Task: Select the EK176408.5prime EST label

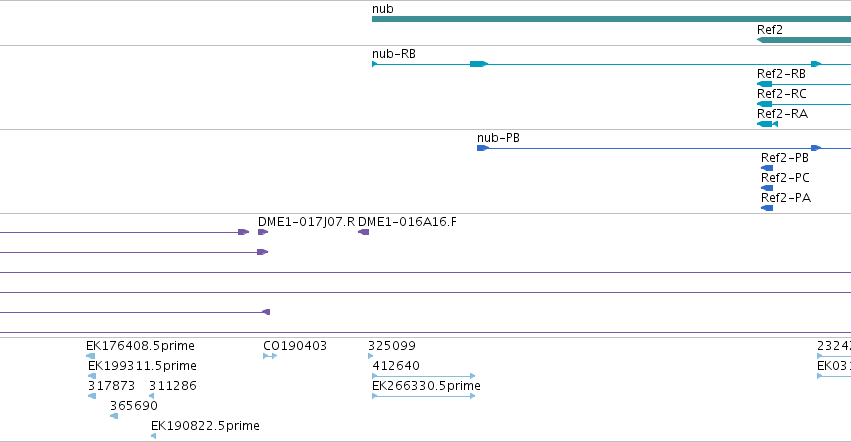Action: point(140,346)
